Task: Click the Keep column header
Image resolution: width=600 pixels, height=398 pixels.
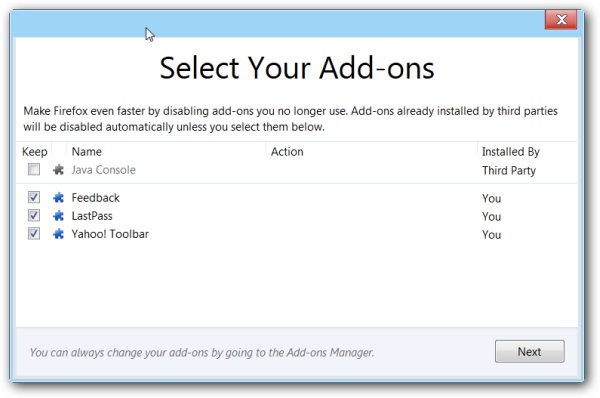Action: 35,152
